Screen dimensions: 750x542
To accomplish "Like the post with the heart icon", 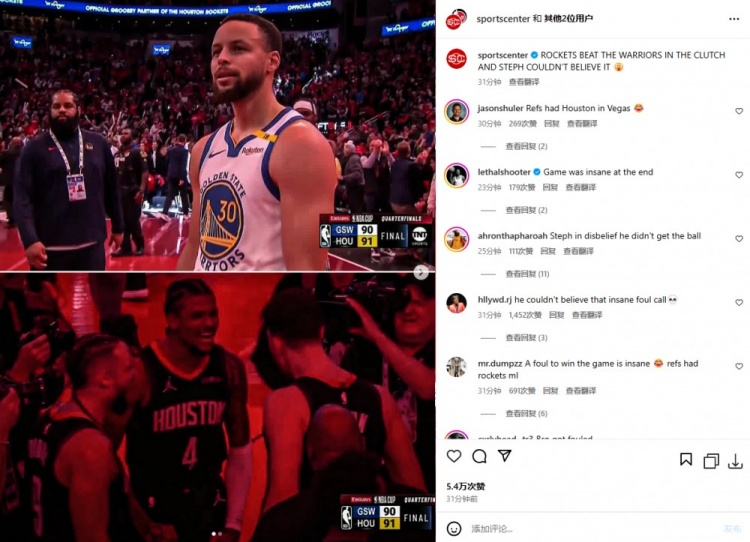I will coord(454,456).
